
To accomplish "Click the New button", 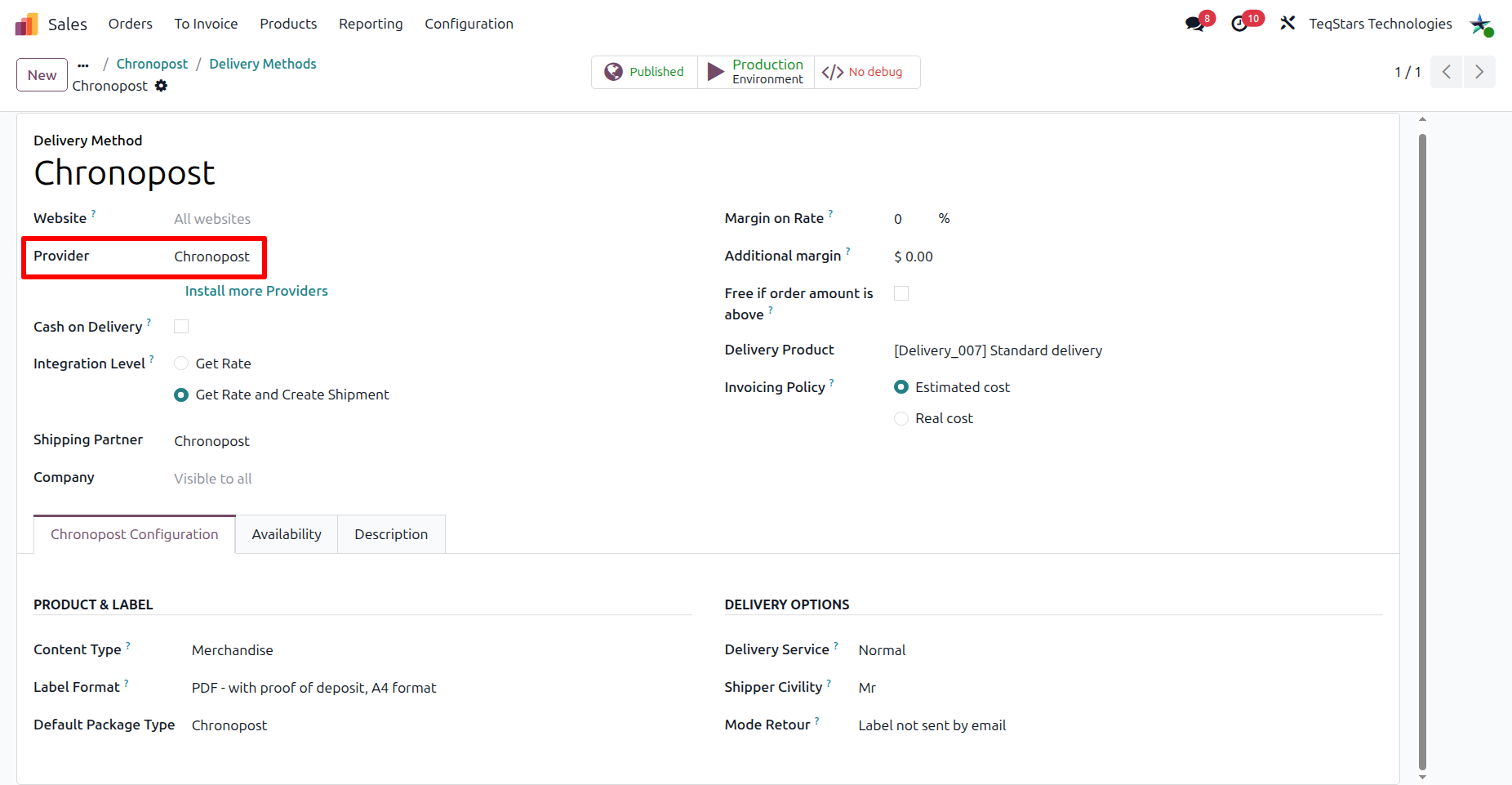I will click(x=42, y=75).
